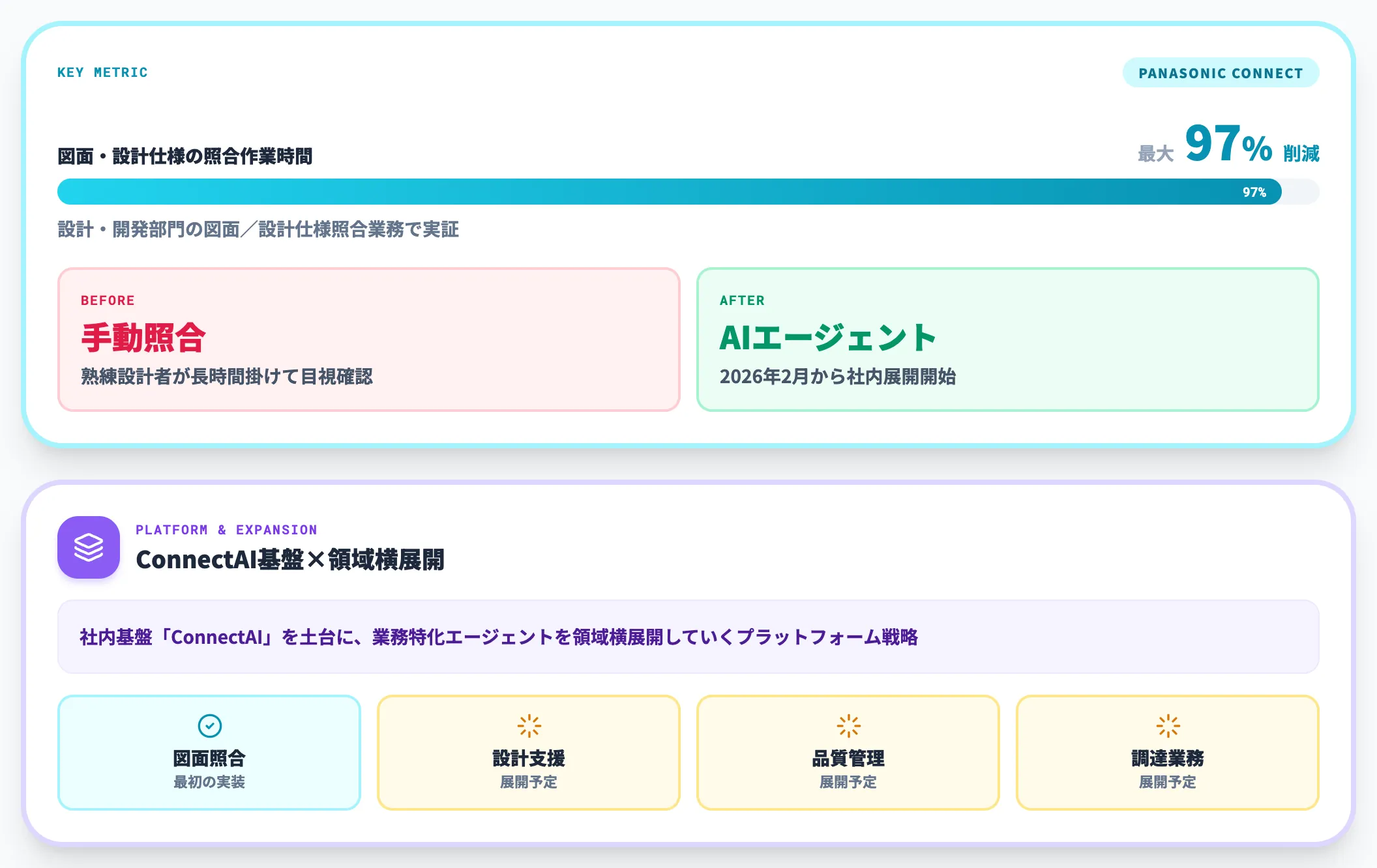Click the BEFORE label in pink card

(x=108, y=300)
